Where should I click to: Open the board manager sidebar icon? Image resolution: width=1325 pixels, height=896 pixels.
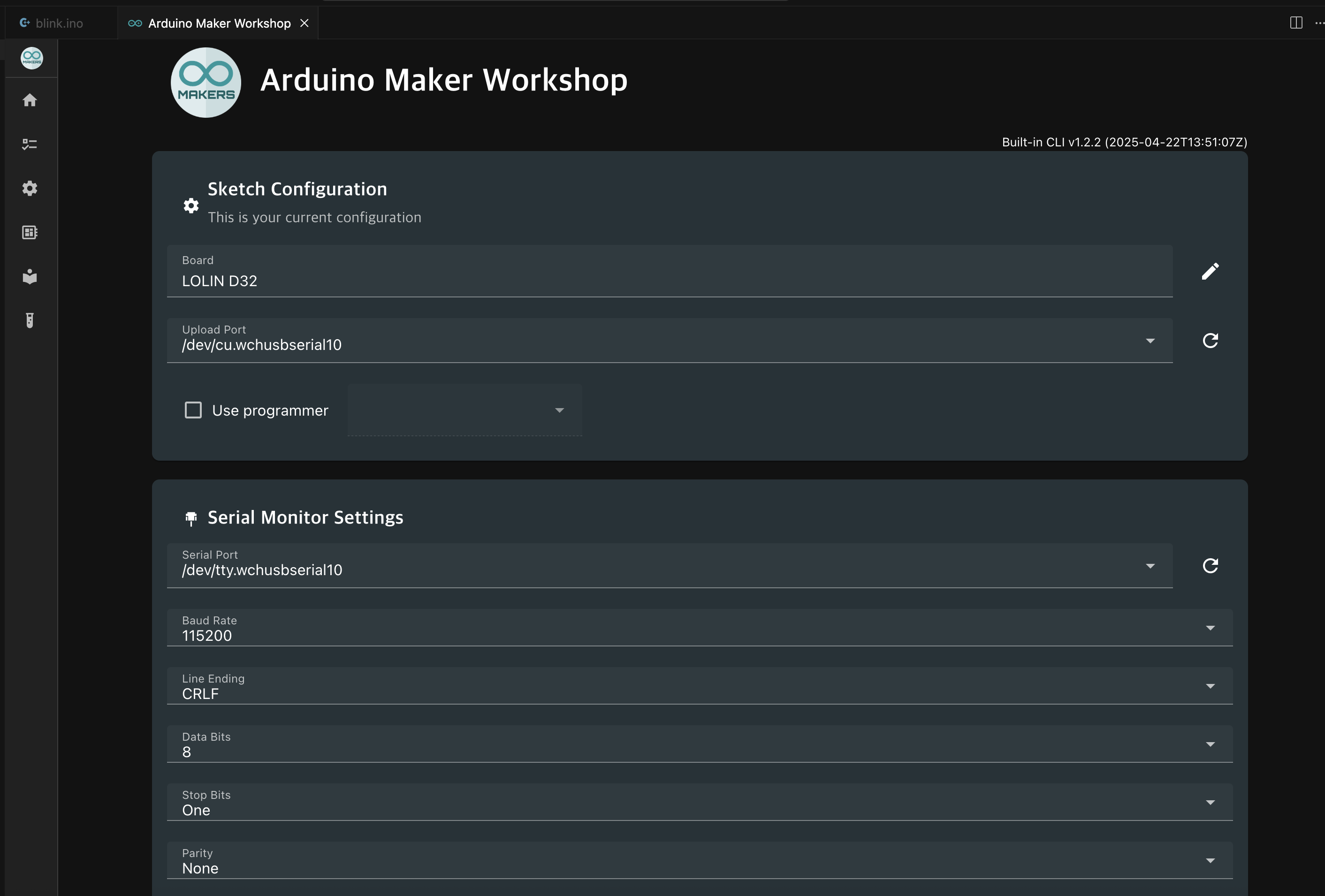click(30, 233)
